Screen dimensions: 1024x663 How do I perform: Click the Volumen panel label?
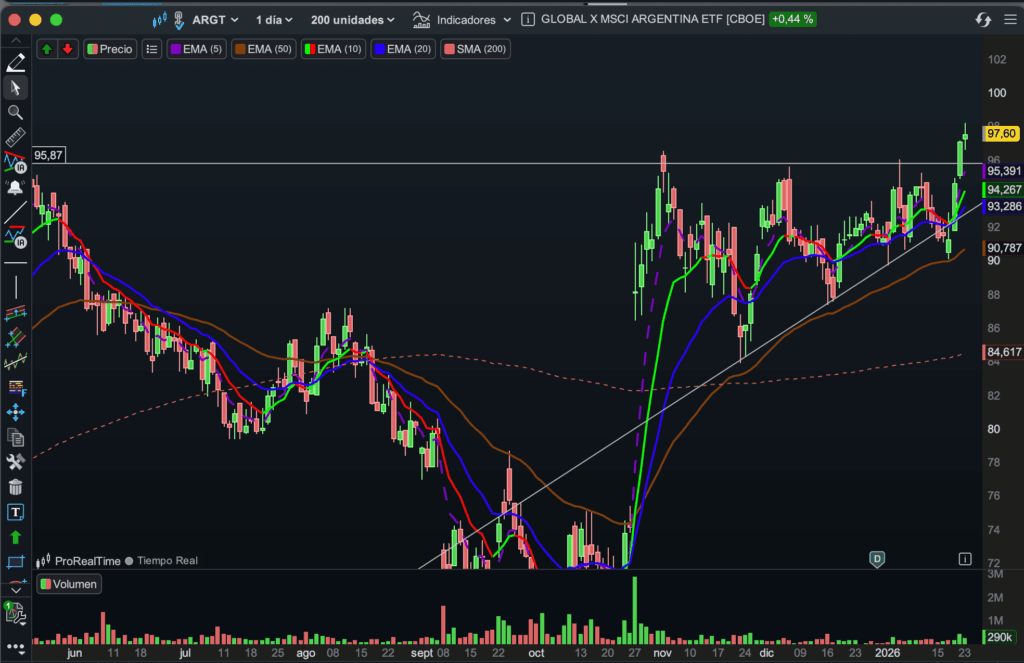point(69,584)
